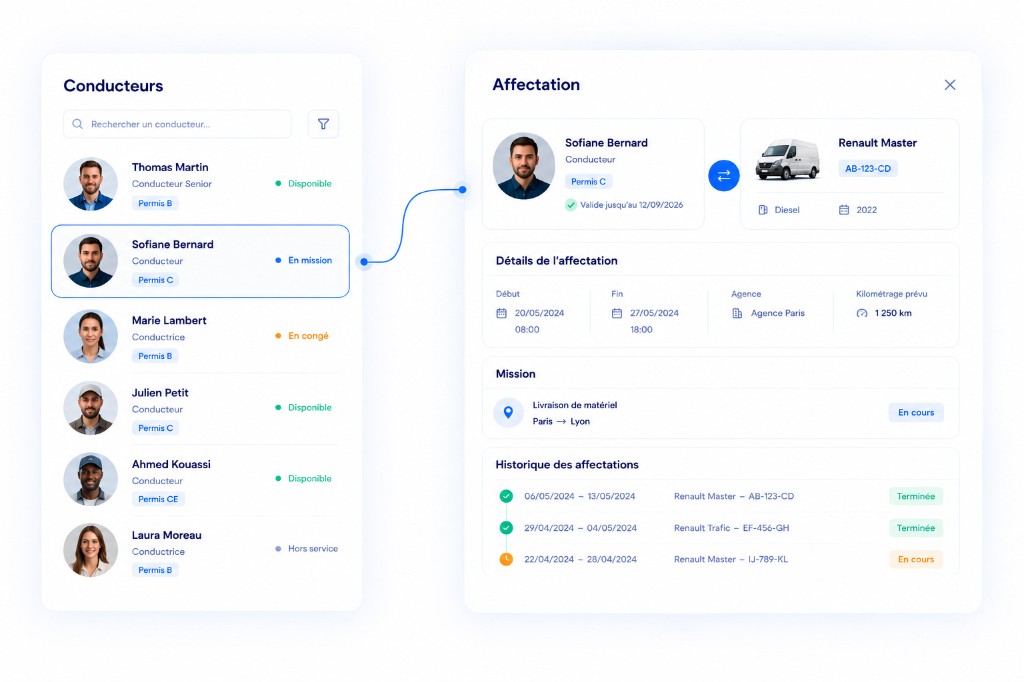Click the mission location pin icon
Viewport: 1024px width, 682px height.
tap(508, 413)
